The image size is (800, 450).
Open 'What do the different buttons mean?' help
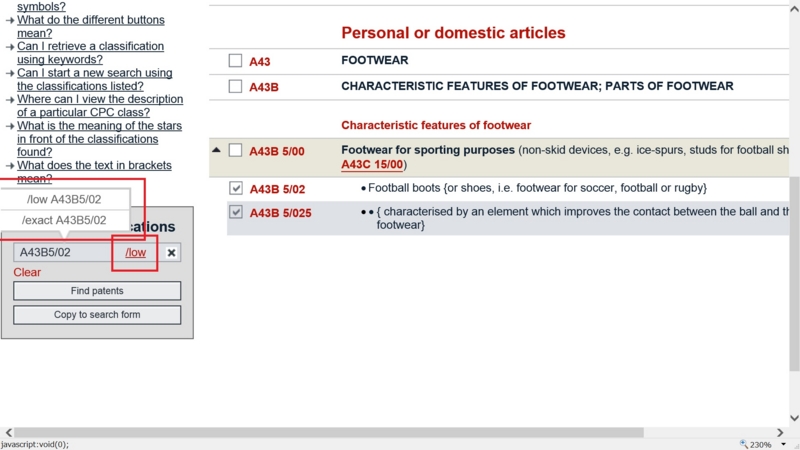[x=91, y=27]
